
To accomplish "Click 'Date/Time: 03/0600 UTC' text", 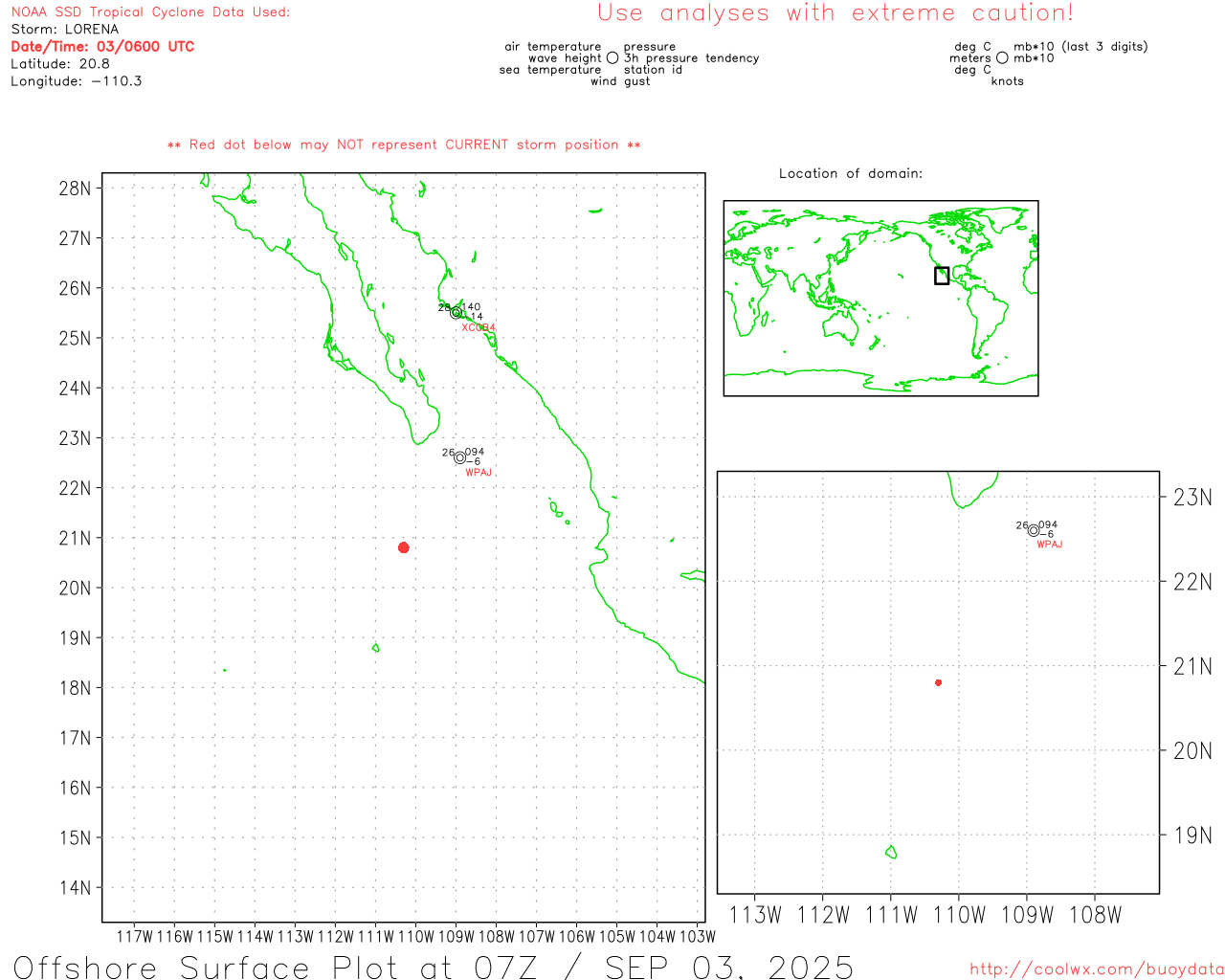I will (102, 46).
